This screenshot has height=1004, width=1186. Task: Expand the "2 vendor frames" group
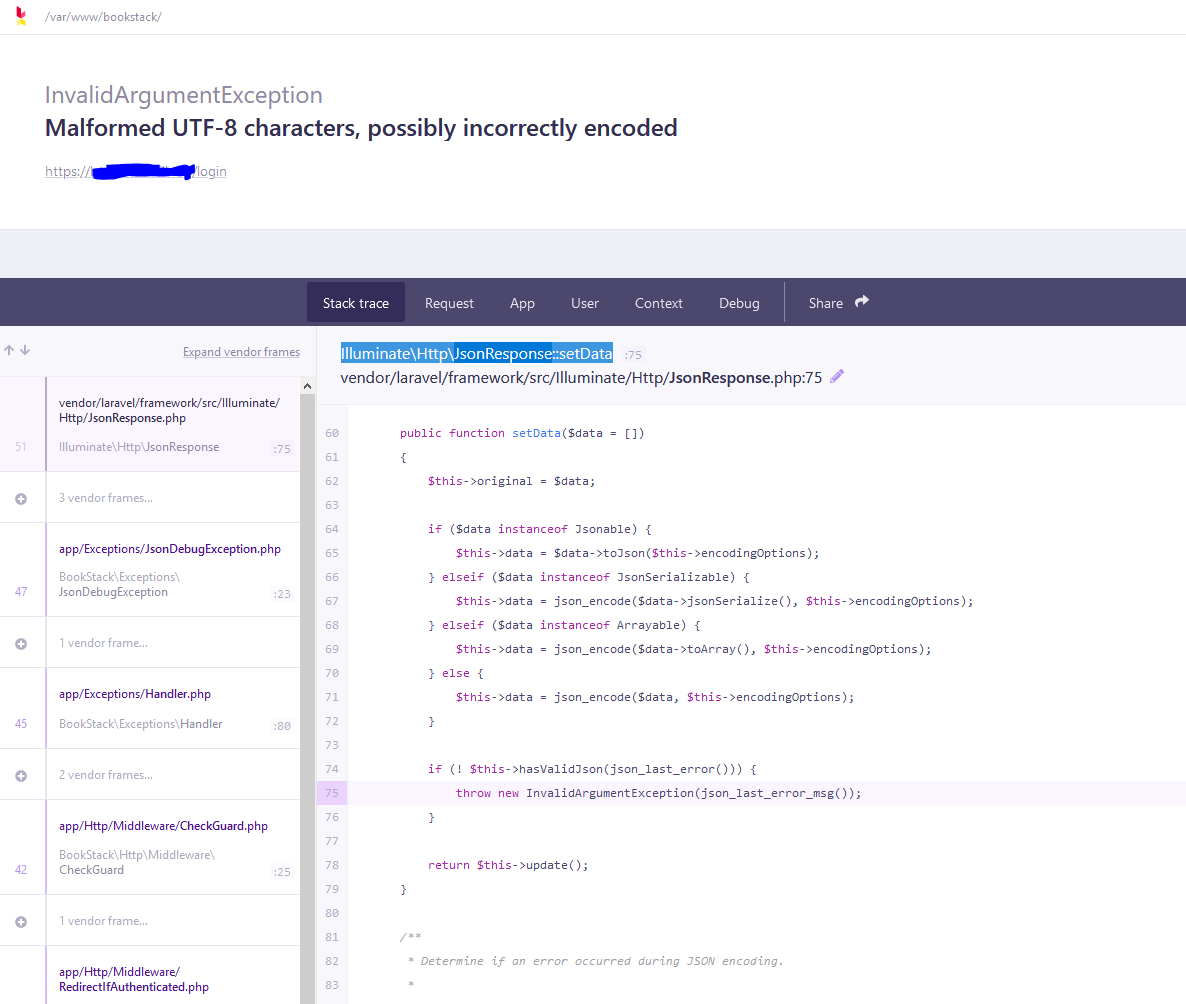click(x=22, y=773)
